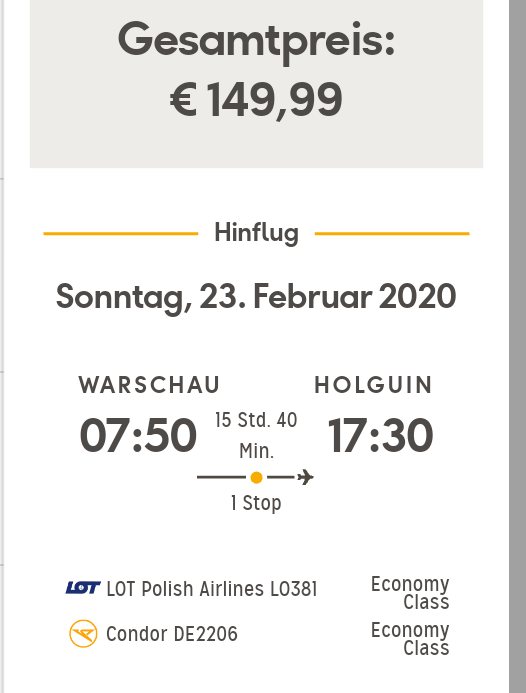The width and height of the screenshot is (526, 693).
Task: Click the gray total price panel
Action: point(256,84)
